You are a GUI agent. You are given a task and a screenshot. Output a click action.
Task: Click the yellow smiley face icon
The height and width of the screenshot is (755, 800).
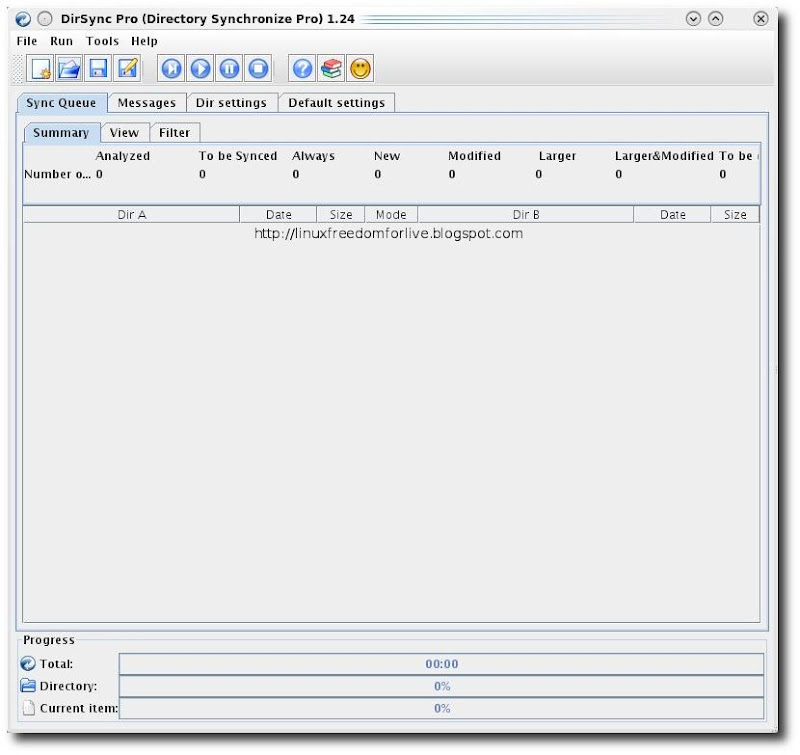(360, 68)
